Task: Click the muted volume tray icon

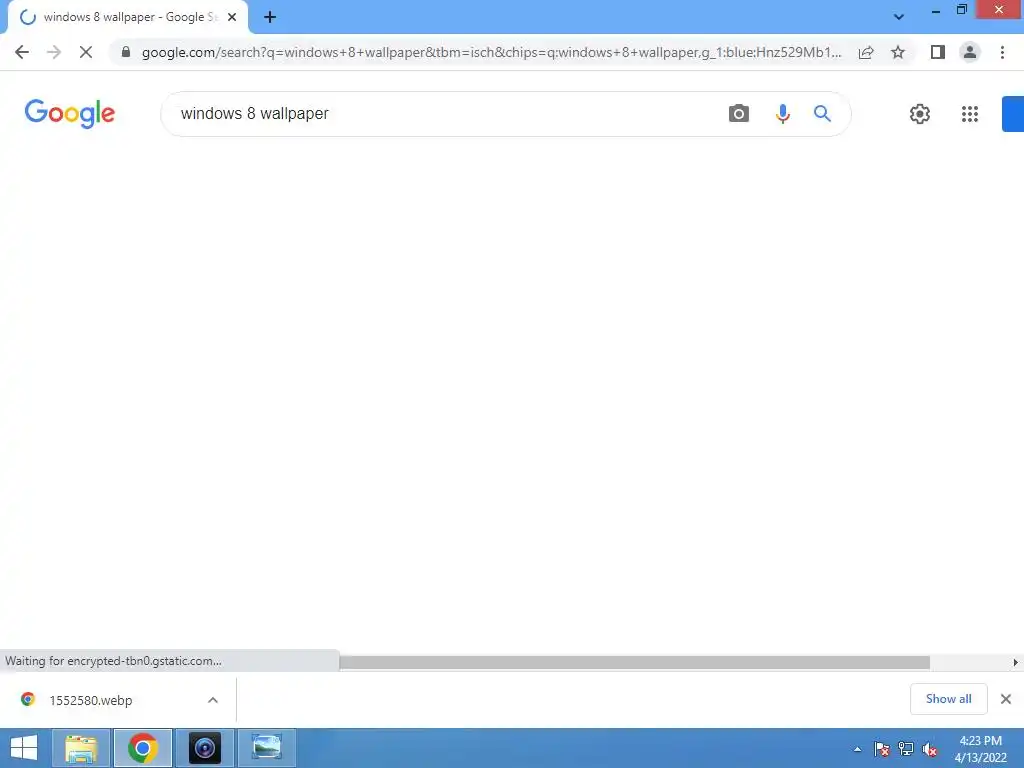Action: pyautogui.click(x=929, y=749)
